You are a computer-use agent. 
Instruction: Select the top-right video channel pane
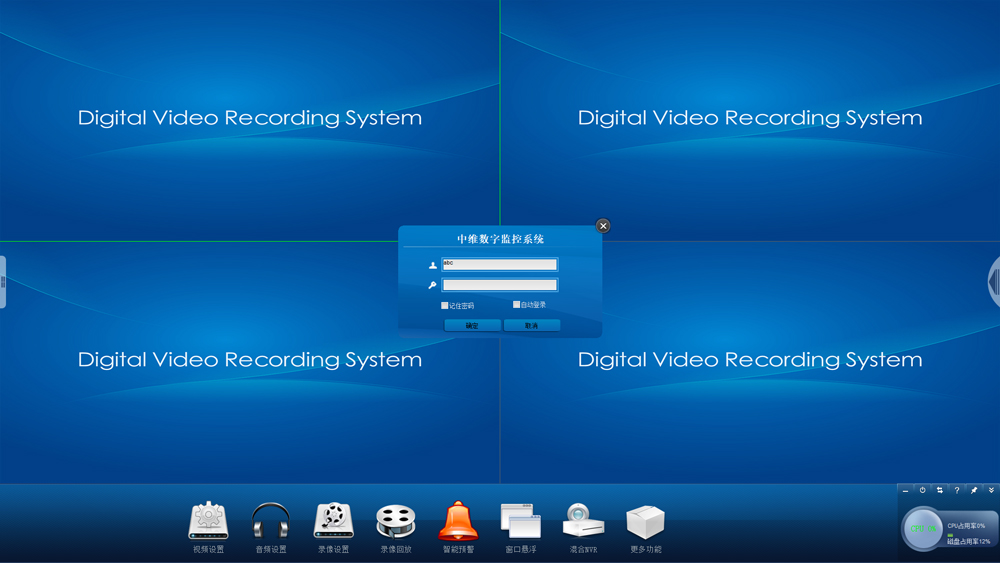[750, 121]
